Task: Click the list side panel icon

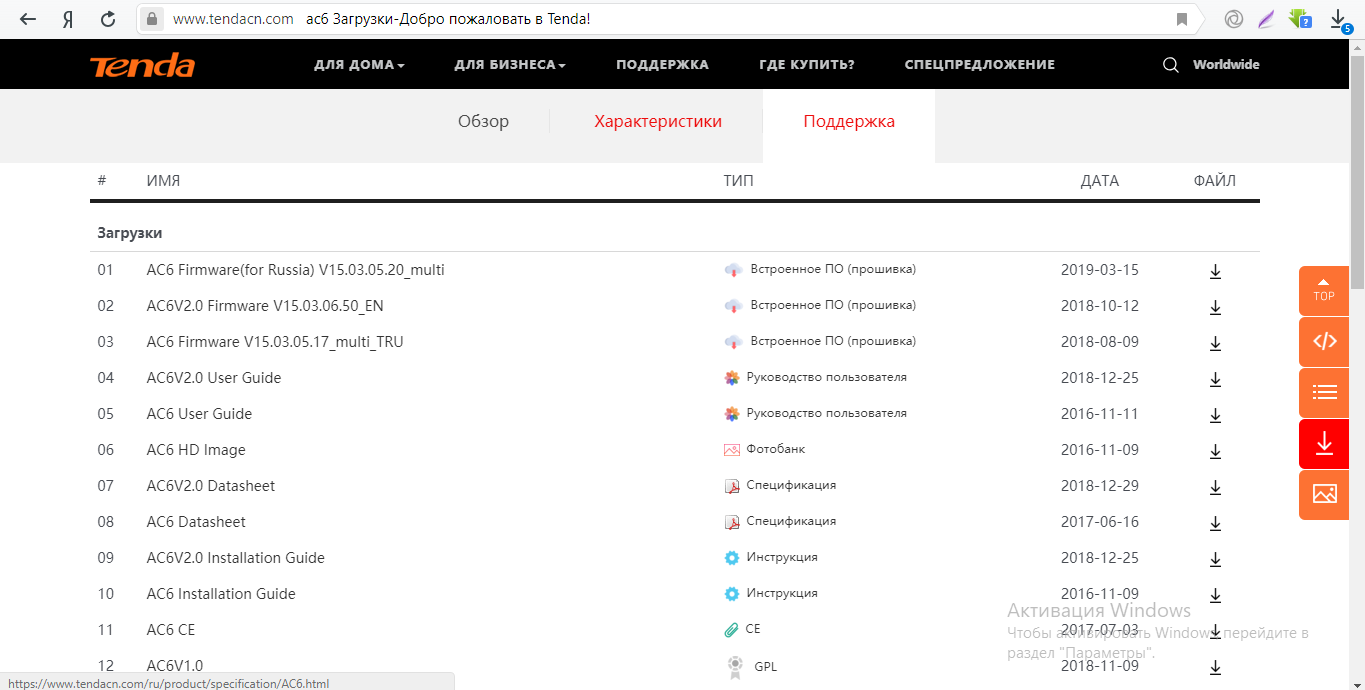Action: [x=1324, y=392]
